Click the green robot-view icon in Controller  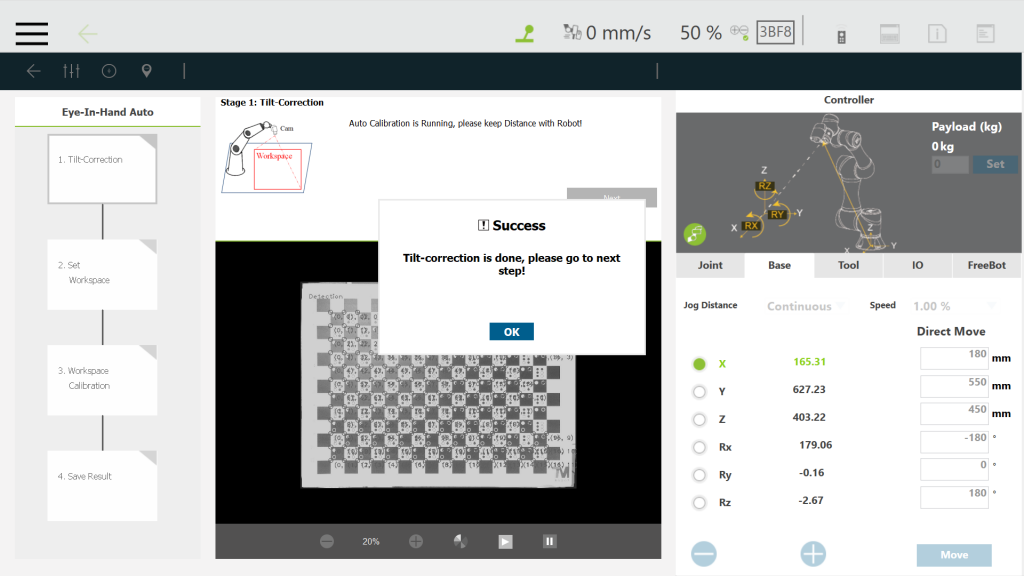[695, 234]
